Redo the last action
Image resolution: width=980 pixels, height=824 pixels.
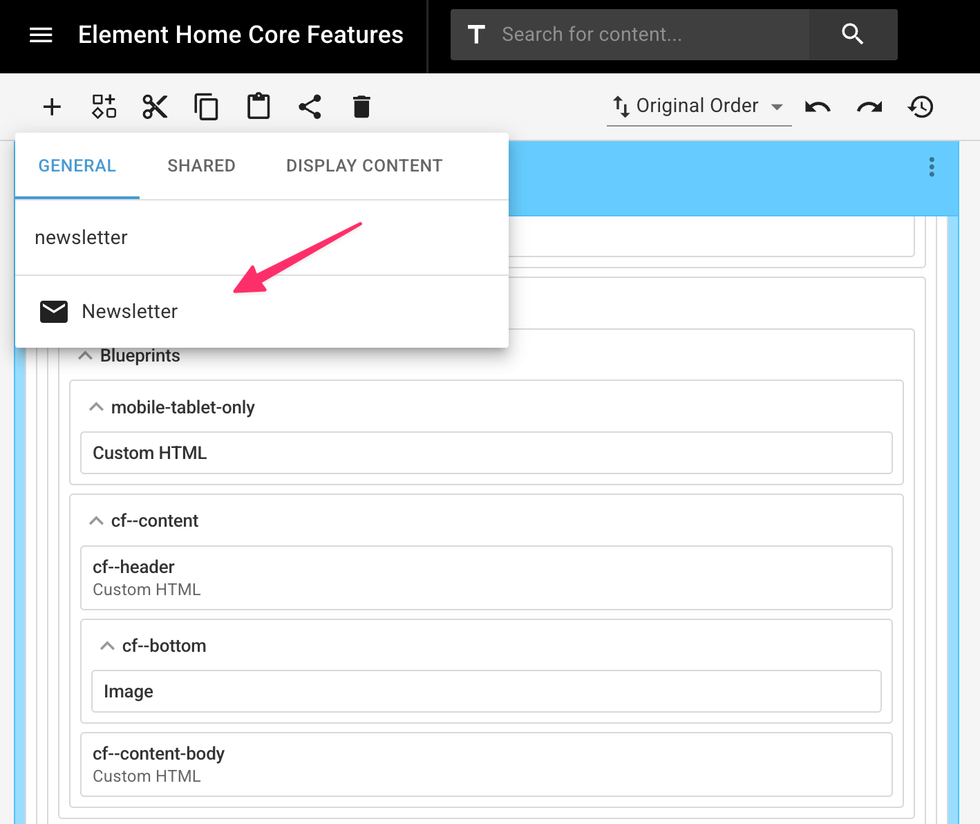(x=869, y=107)
